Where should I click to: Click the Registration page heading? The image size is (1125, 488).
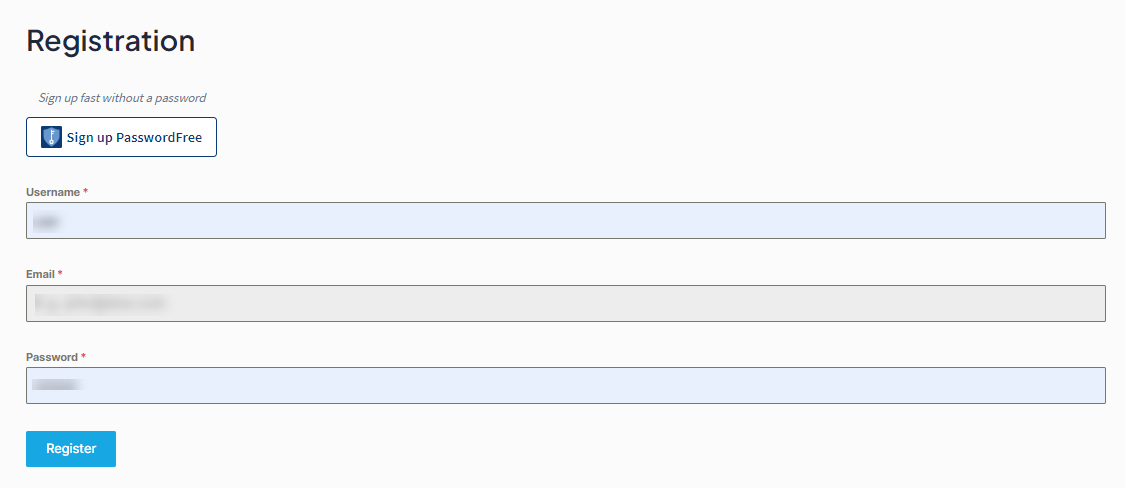(x=110, y=41)
